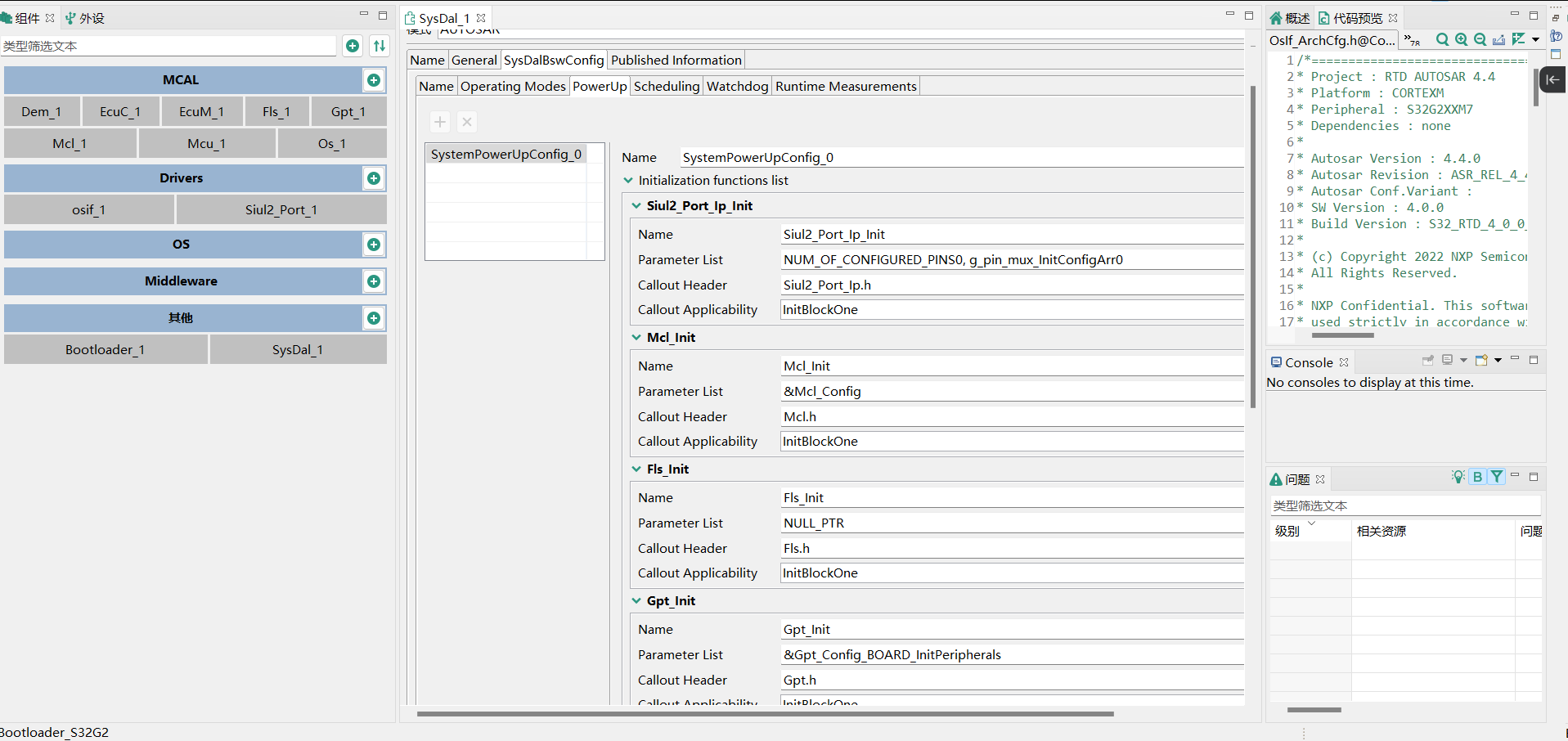
Task: Open the Bootloader_1 component
Action: 105,349
